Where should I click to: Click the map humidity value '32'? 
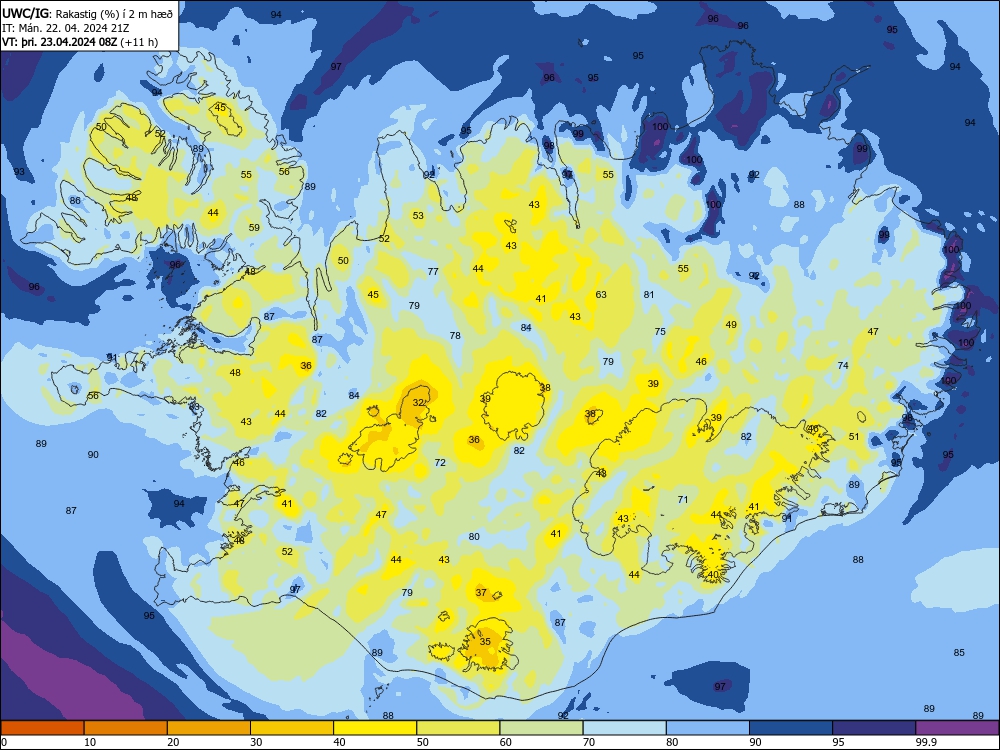click(418, 402)
